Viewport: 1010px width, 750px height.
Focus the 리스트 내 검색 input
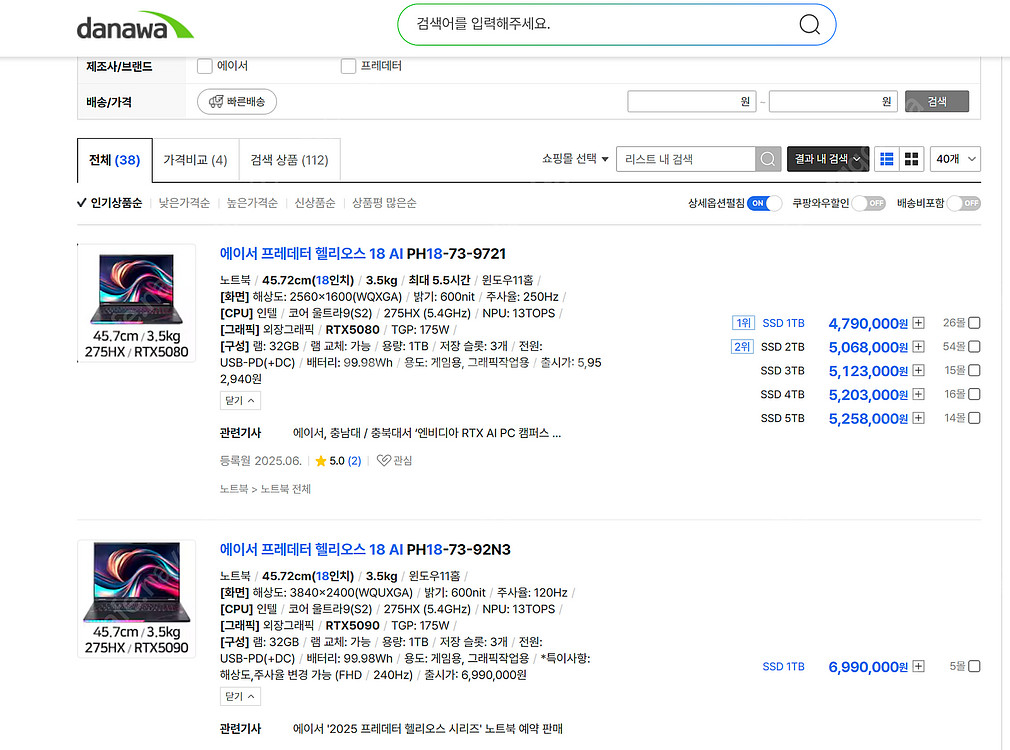(685, 159)
